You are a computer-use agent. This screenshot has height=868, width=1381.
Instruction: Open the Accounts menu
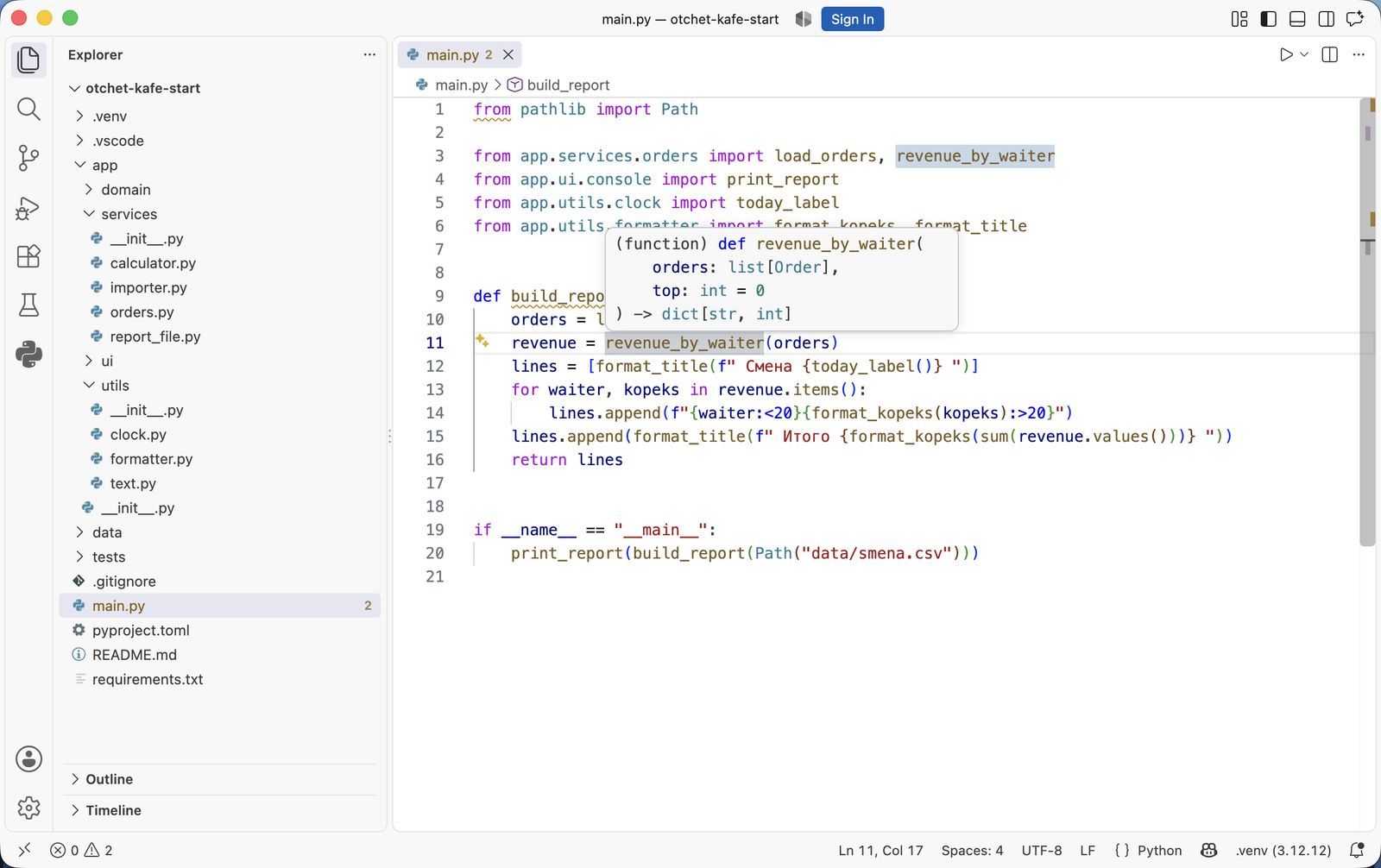click(x=28, y=759)
